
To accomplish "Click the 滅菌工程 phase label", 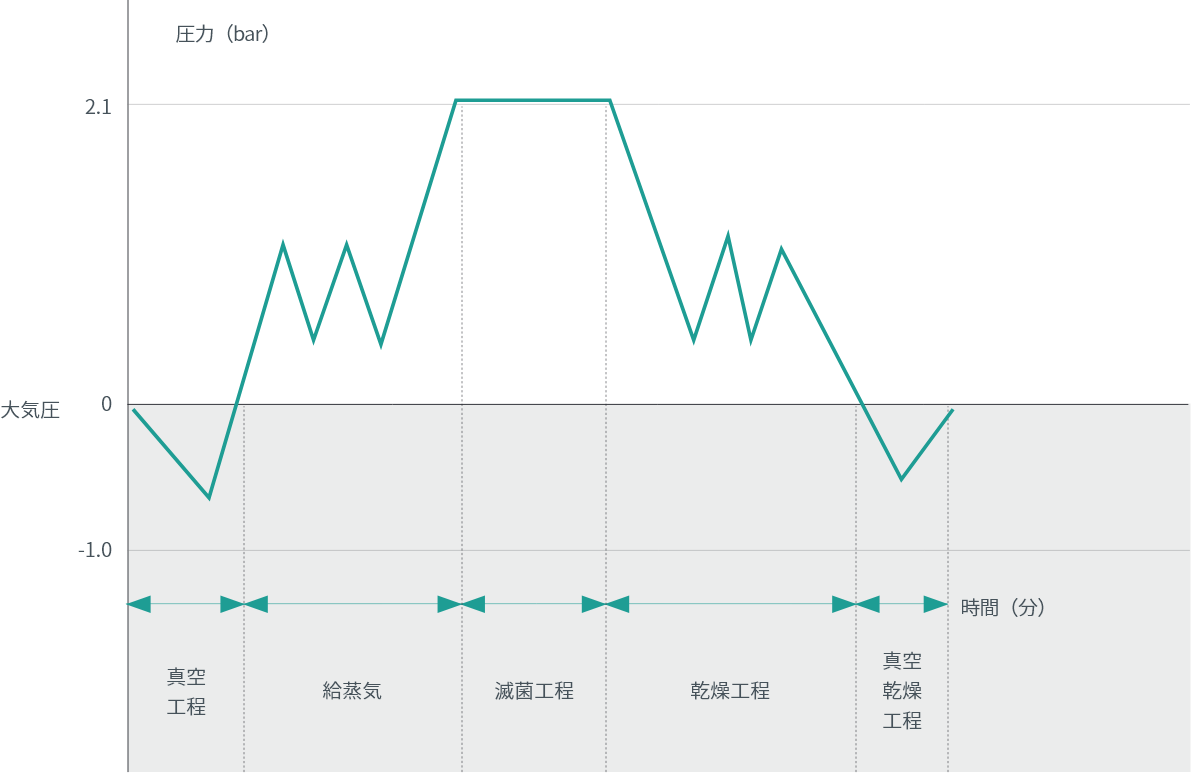I will pyautogui.click(x=534, y=691).
